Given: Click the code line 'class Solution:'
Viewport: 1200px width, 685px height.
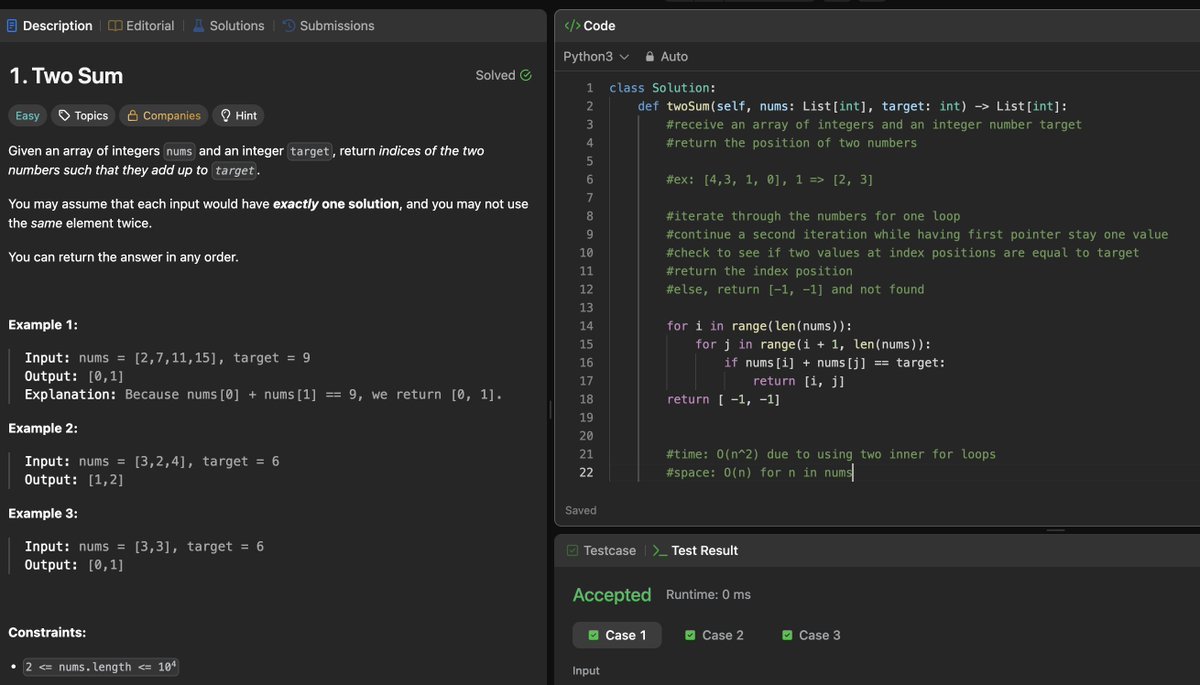Looking at the screenshot, I should (x=662, y=88).
